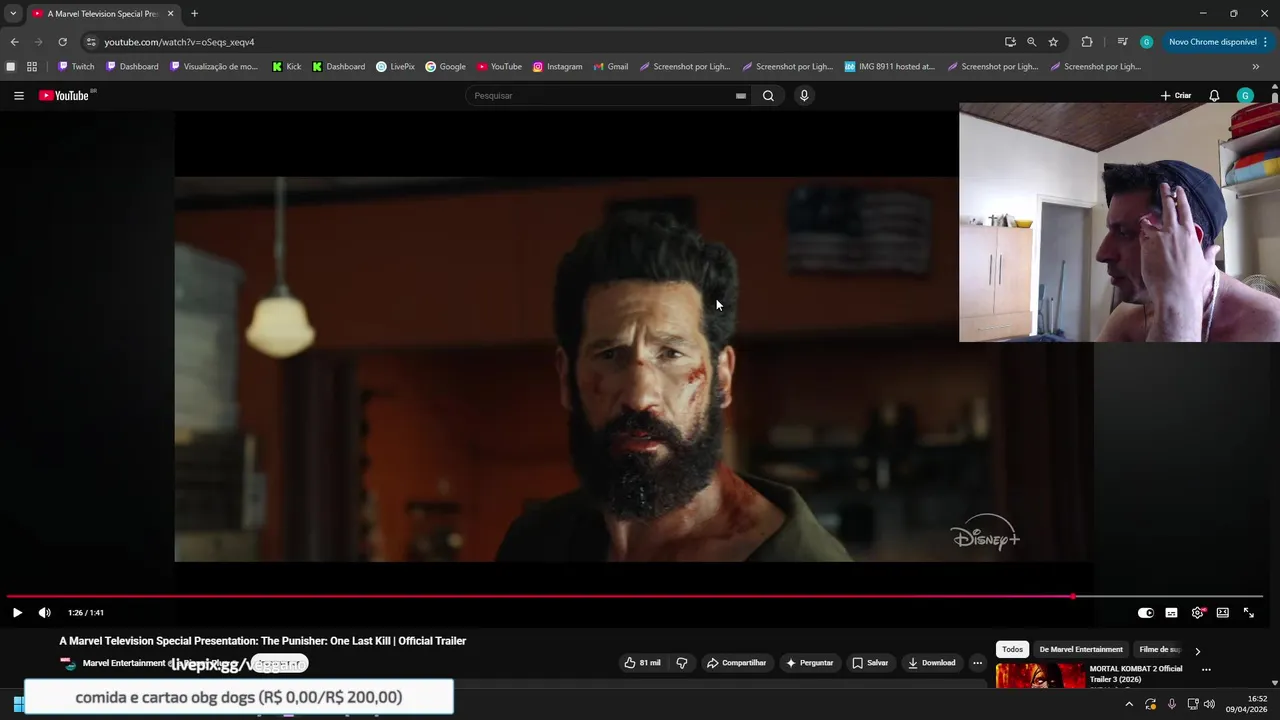1280x720 pixels.
Task: Open the MORTAL KOMBAT 2 trailer thumbnail
Action: 1040,677
